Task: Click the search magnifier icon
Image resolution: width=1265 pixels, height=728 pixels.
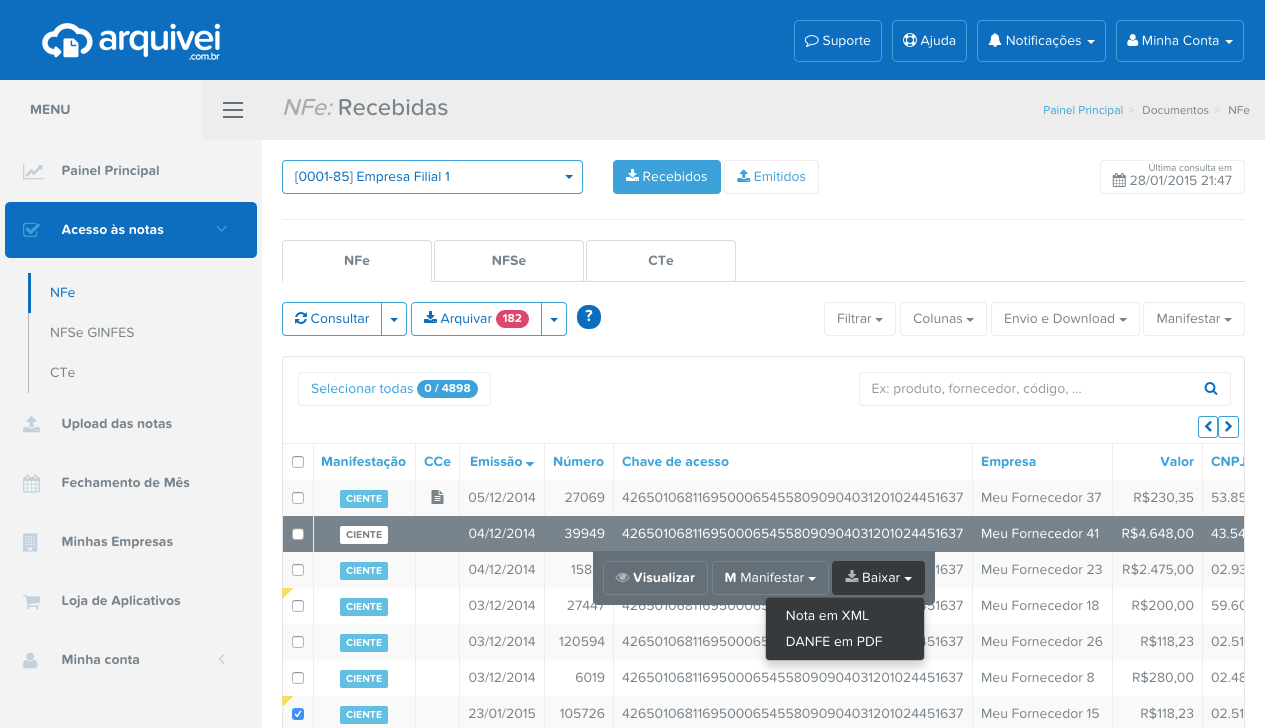Action: pyautogui.click(x=1210, y=388)
